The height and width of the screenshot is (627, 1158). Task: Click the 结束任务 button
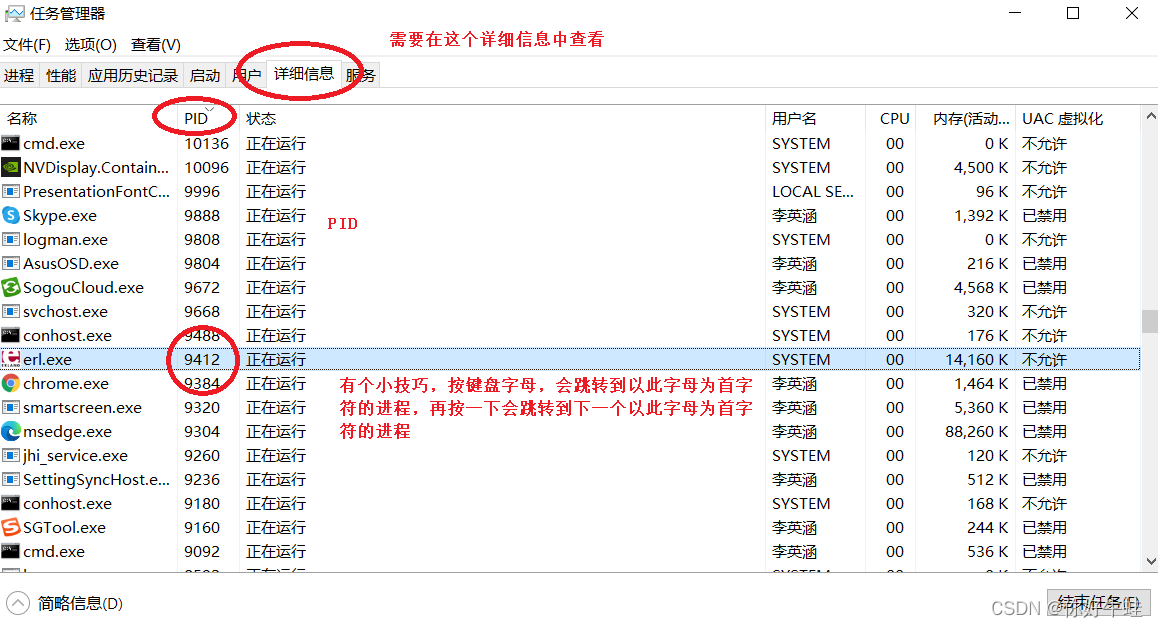pyautogui.click(x=1098, y=603)
